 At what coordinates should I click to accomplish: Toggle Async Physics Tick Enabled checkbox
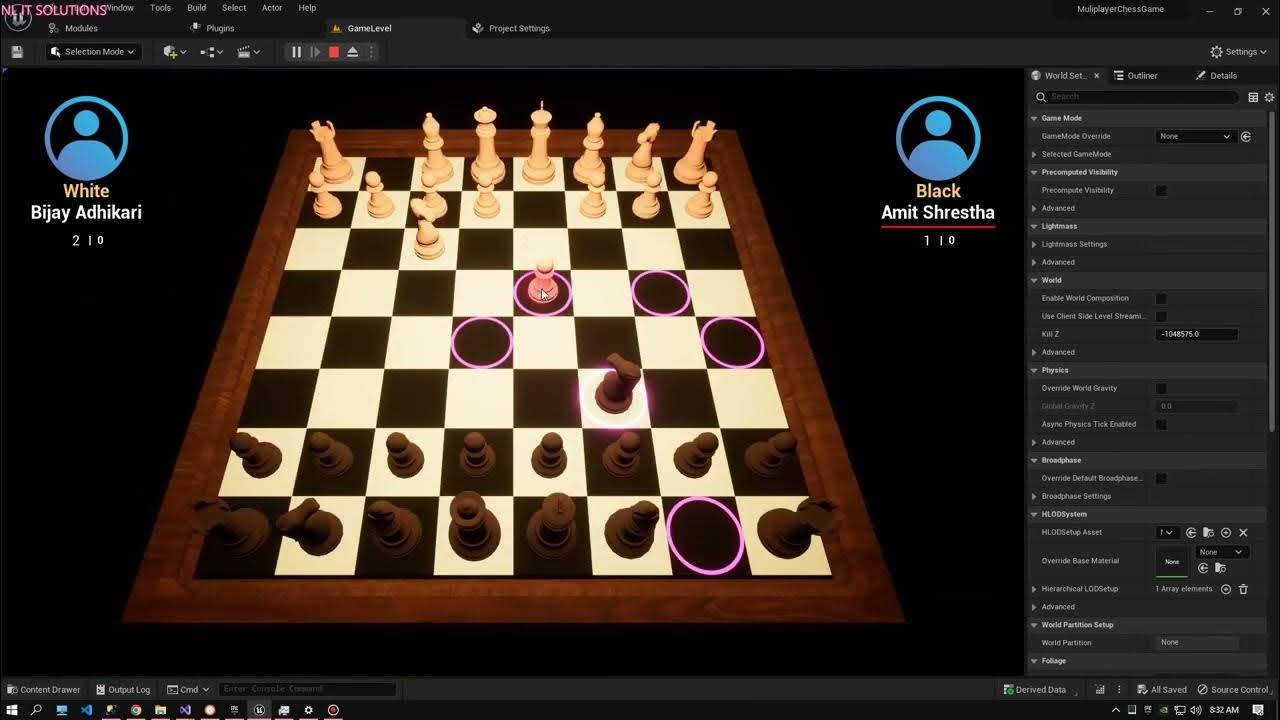[1161, 424]
